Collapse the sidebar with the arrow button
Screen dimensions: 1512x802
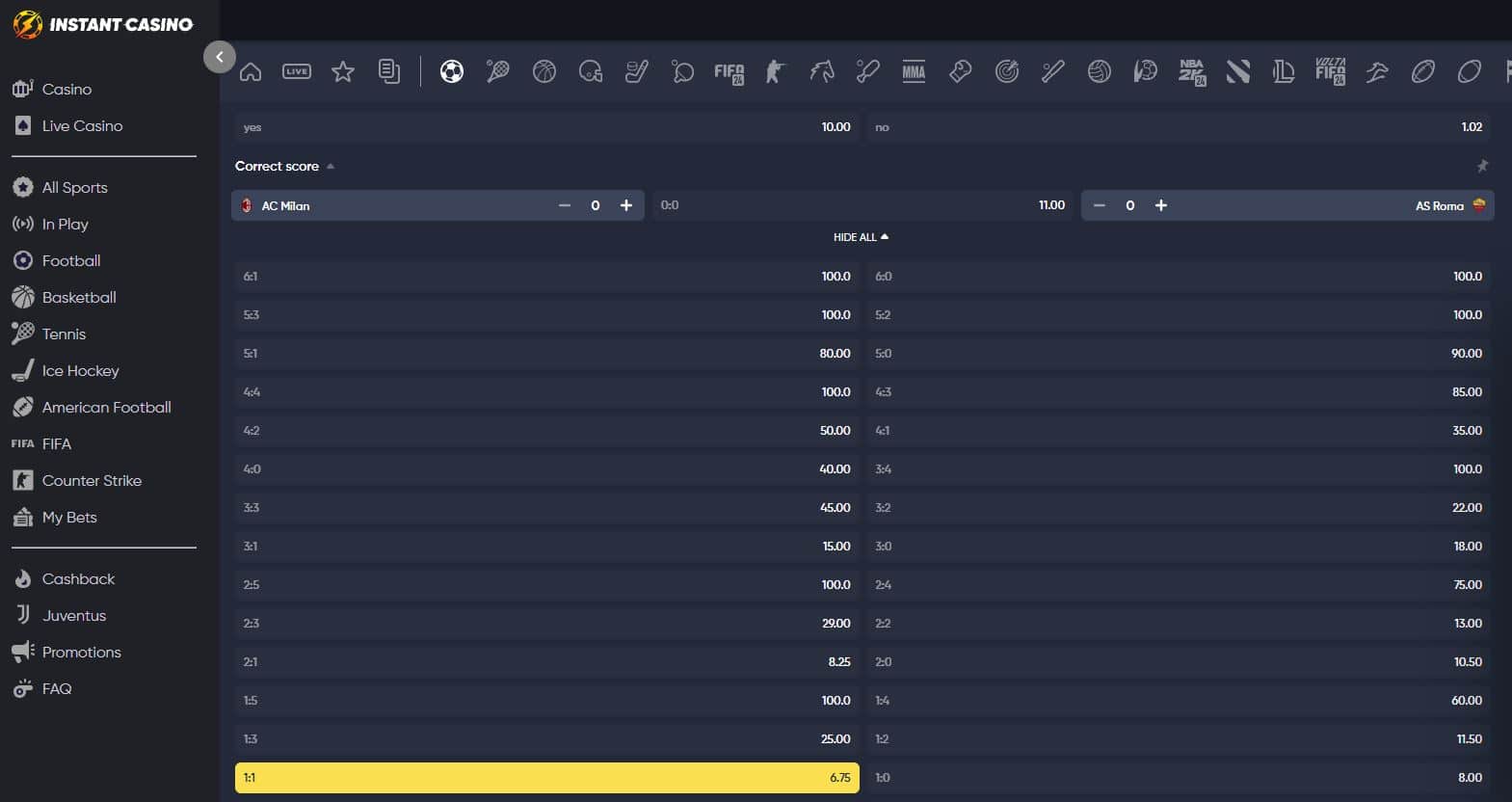(220, 57)
